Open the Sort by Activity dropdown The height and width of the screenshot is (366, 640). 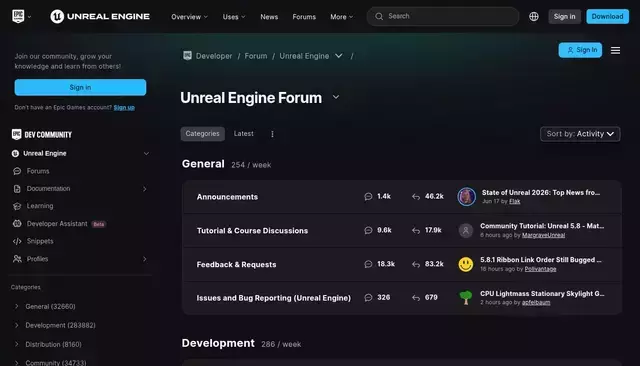(580, 134)
